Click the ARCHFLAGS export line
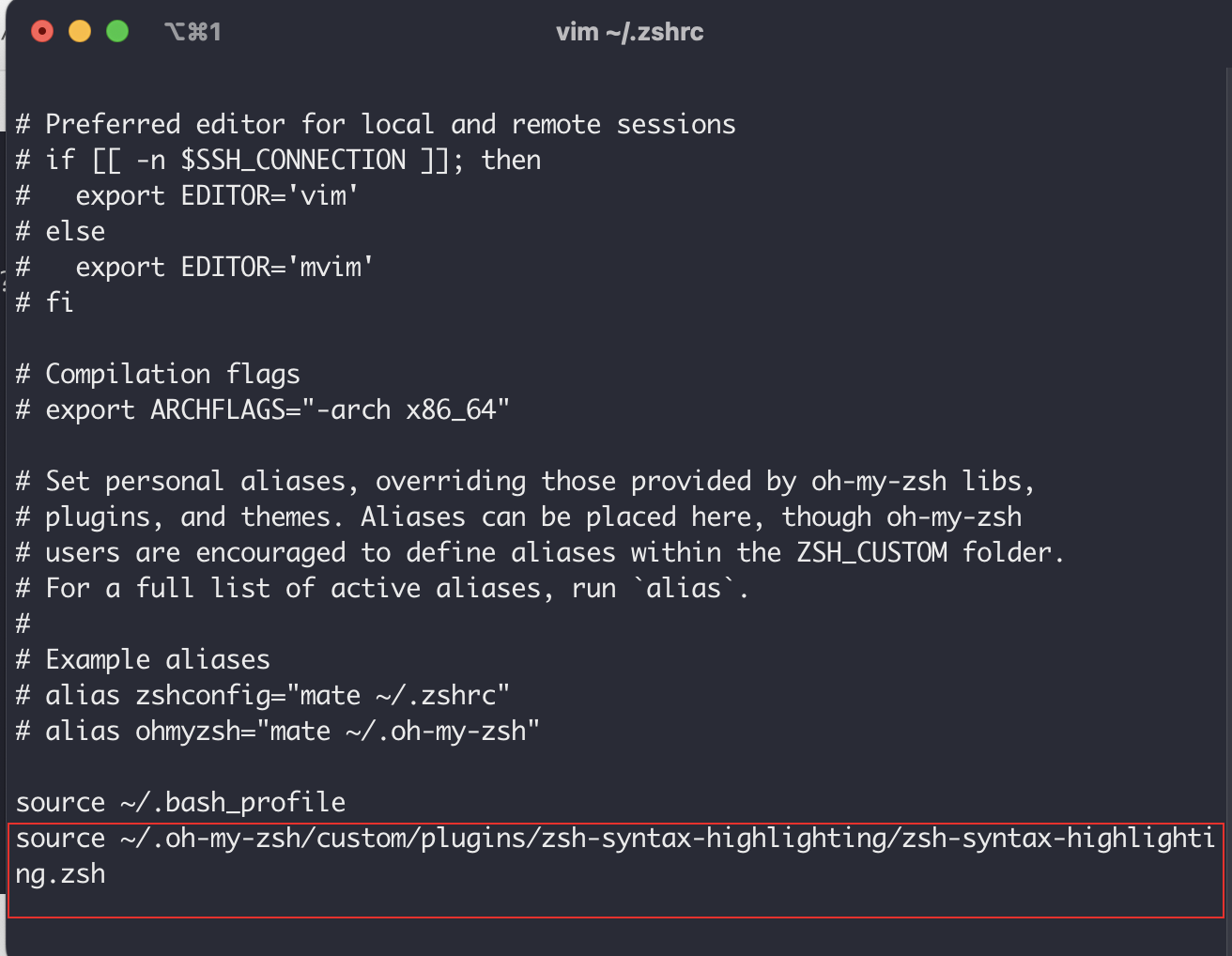This screenshot has width=1232, height=956. [263, 410]
